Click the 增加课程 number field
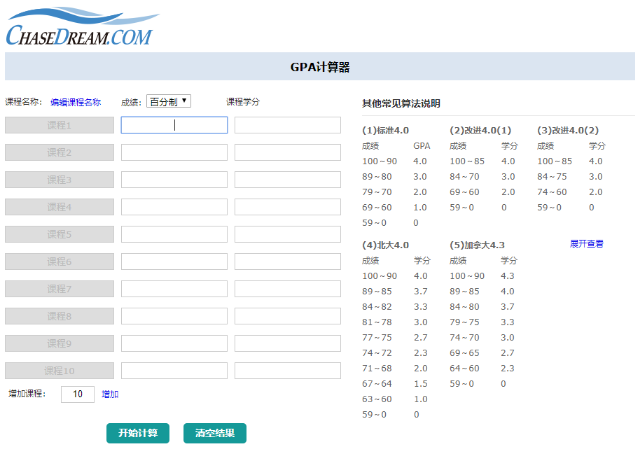The image size is (640, 454). [x=77, y=394]
